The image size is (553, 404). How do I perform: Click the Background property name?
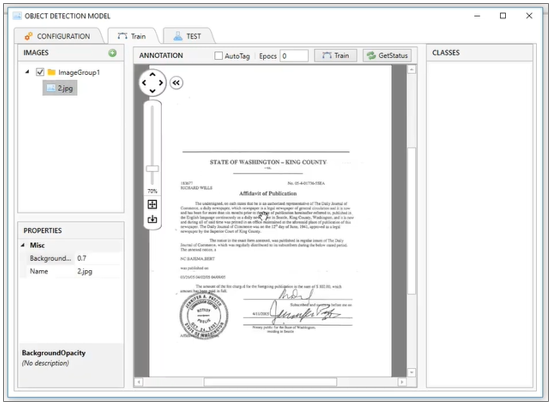point(50,258)
